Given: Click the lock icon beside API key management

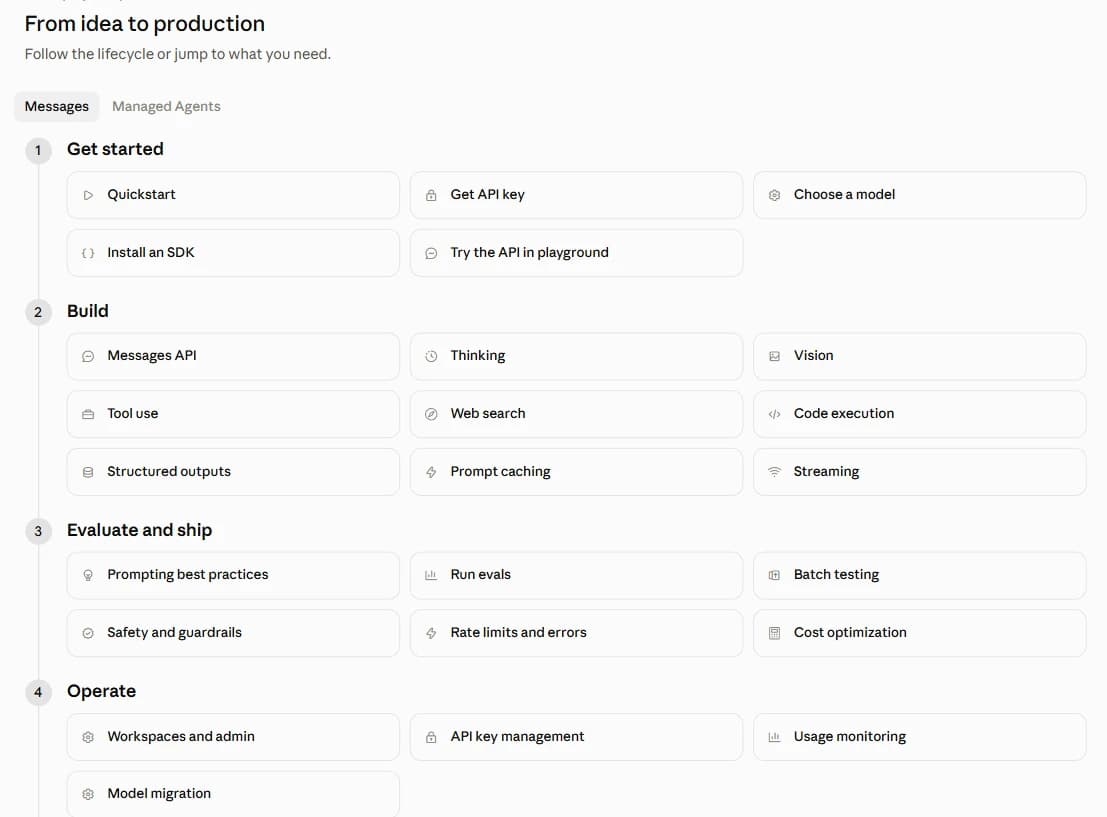Looking at the screenshot, I should pyautogui.click(x=431, y=737).
